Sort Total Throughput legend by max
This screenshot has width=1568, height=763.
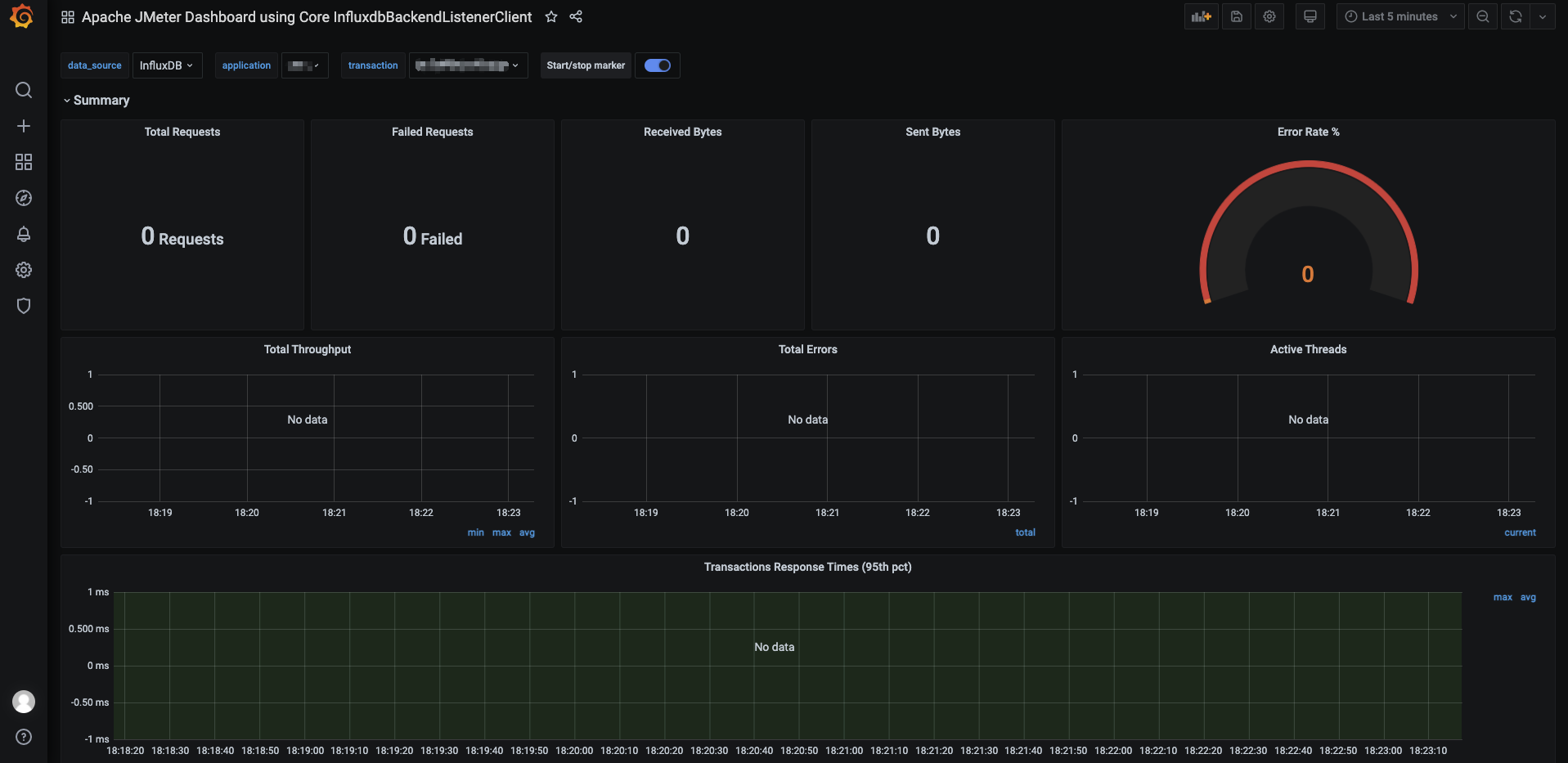[501, 532]
